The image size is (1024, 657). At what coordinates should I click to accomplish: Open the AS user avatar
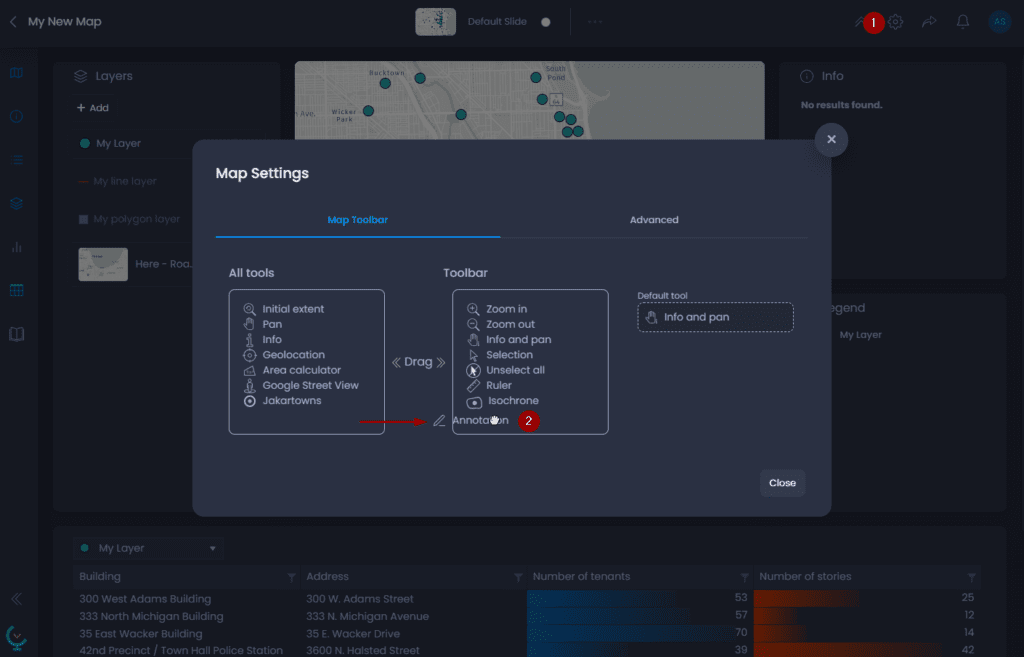(x=999, y=22)
